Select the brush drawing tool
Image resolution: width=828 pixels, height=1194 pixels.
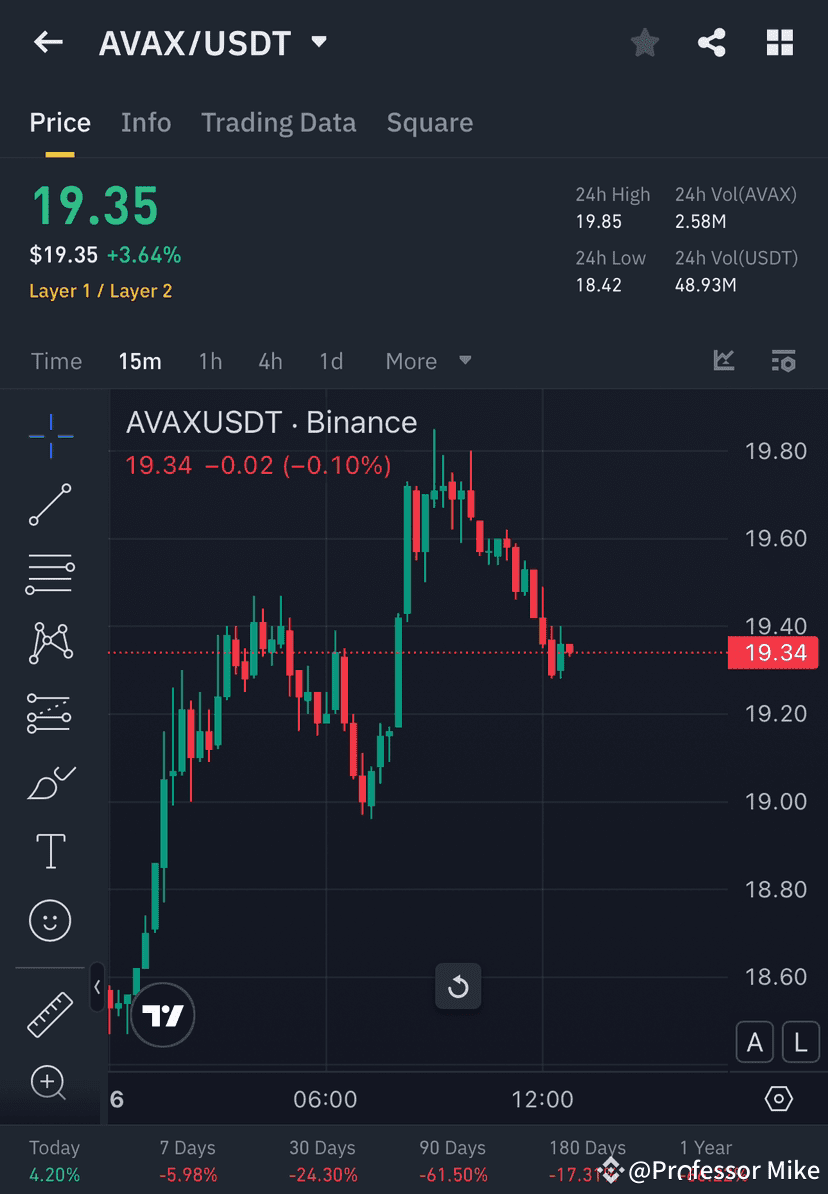pos(50,782)
